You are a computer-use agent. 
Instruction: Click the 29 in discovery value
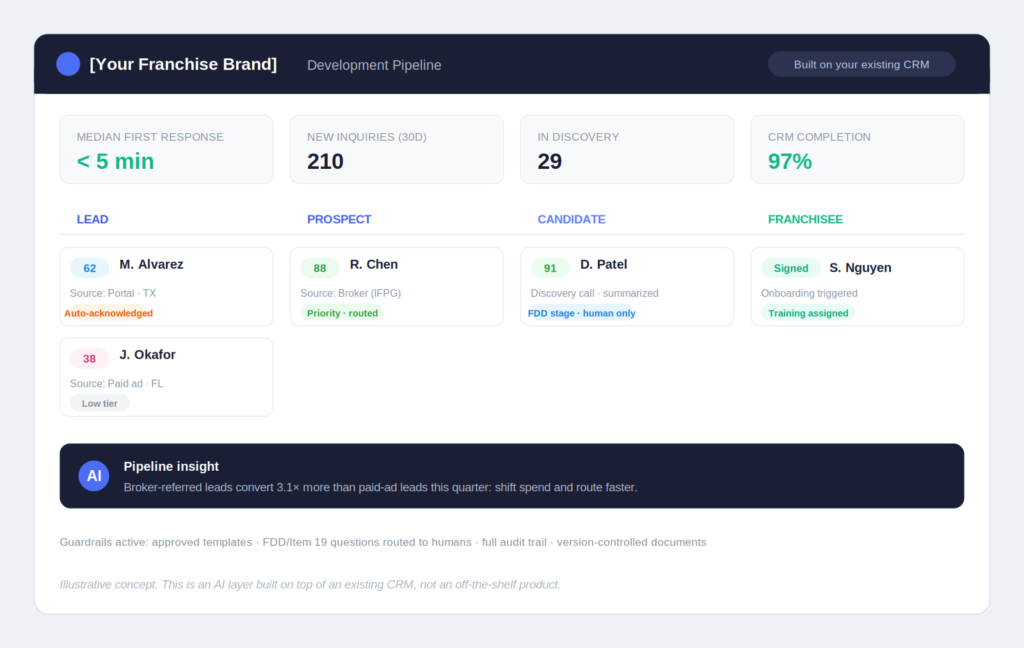pyautogui.click(x=549, y=161)
